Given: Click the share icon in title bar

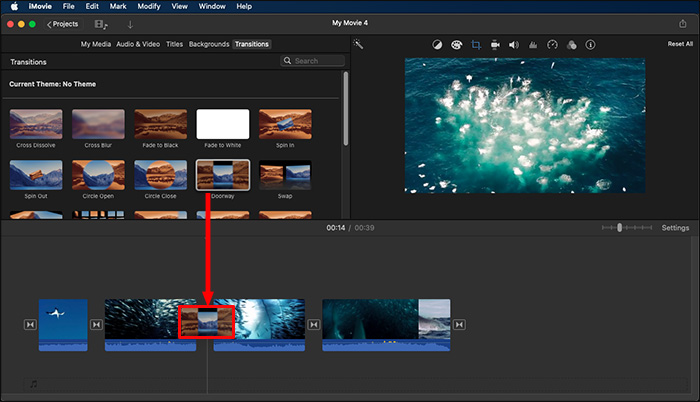Looking at the screenshot, I should (x=681, y=23).
